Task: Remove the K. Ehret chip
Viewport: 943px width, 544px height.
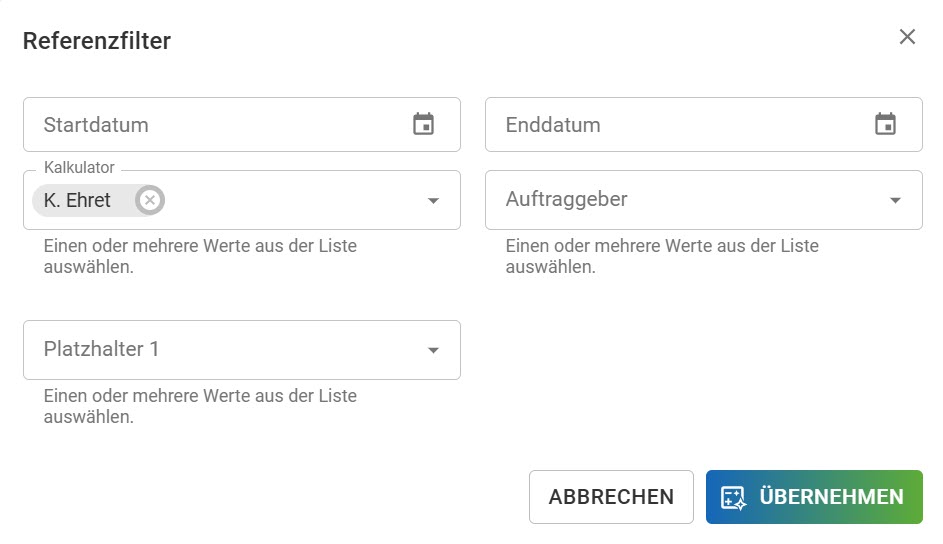Action: [x=150, y=200]
